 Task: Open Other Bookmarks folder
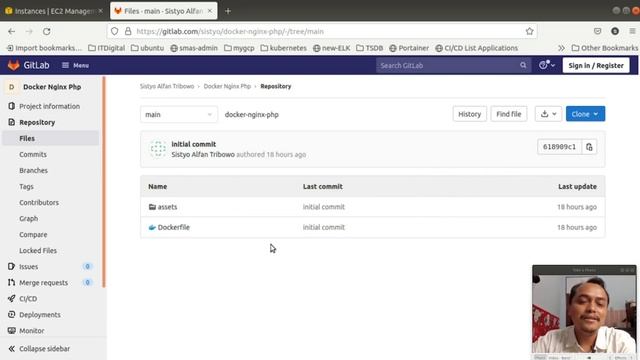pos(604,48)
